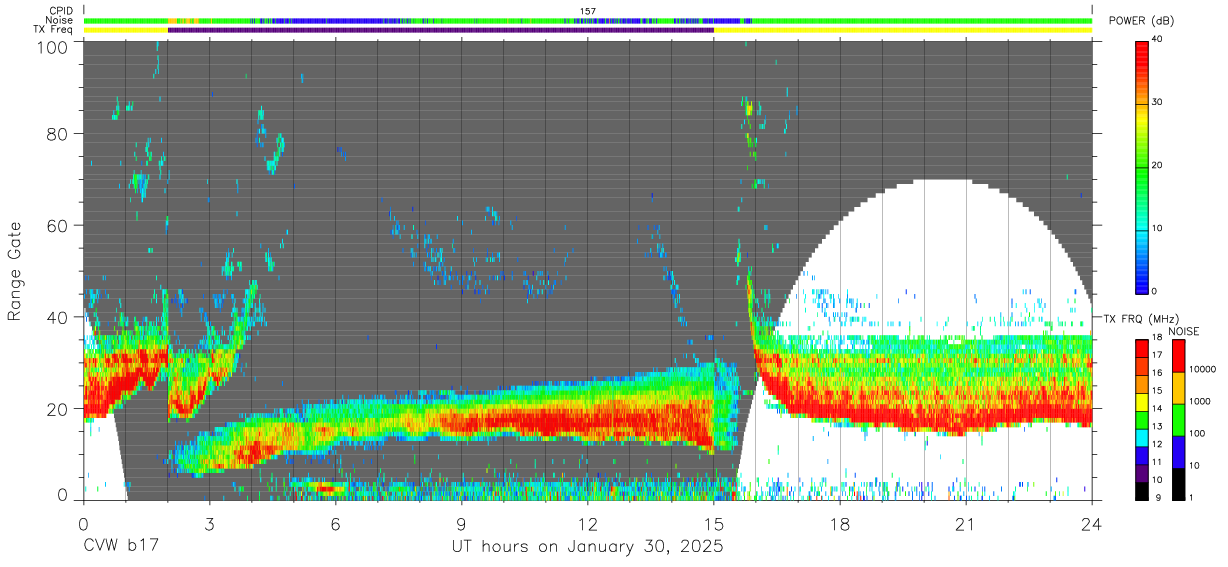Viewport: 1228px width, 567px height.
Task: Click the 80 tick on the Range Gate axis
Action: [x=58, y=133]
